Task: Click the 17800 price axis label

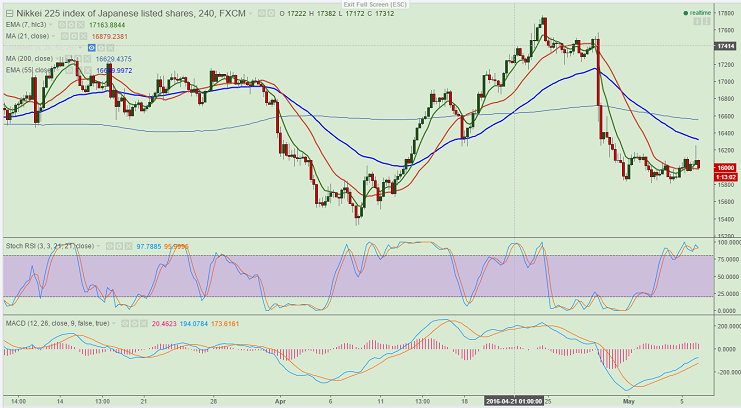Action: click(725, 13)
